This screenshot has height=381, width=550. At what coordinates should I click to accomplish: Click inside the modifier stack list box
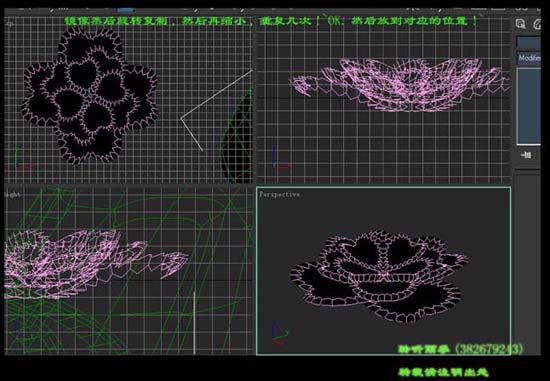click(529, 106)
